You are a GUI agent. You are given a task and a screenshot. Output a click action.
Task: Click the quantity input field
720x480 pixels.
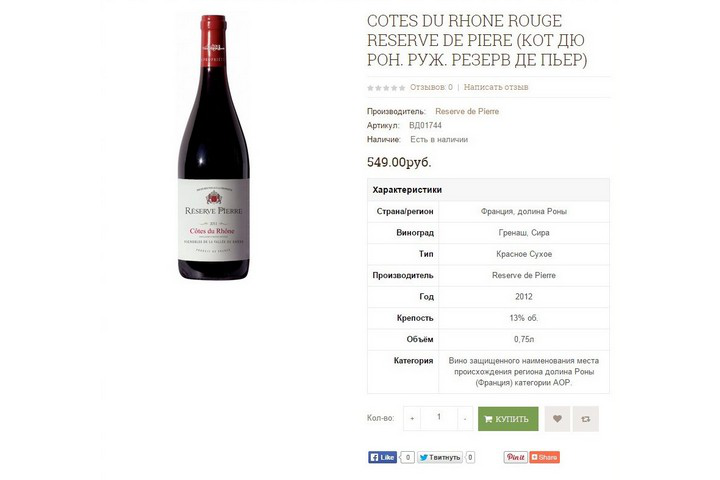439,418
